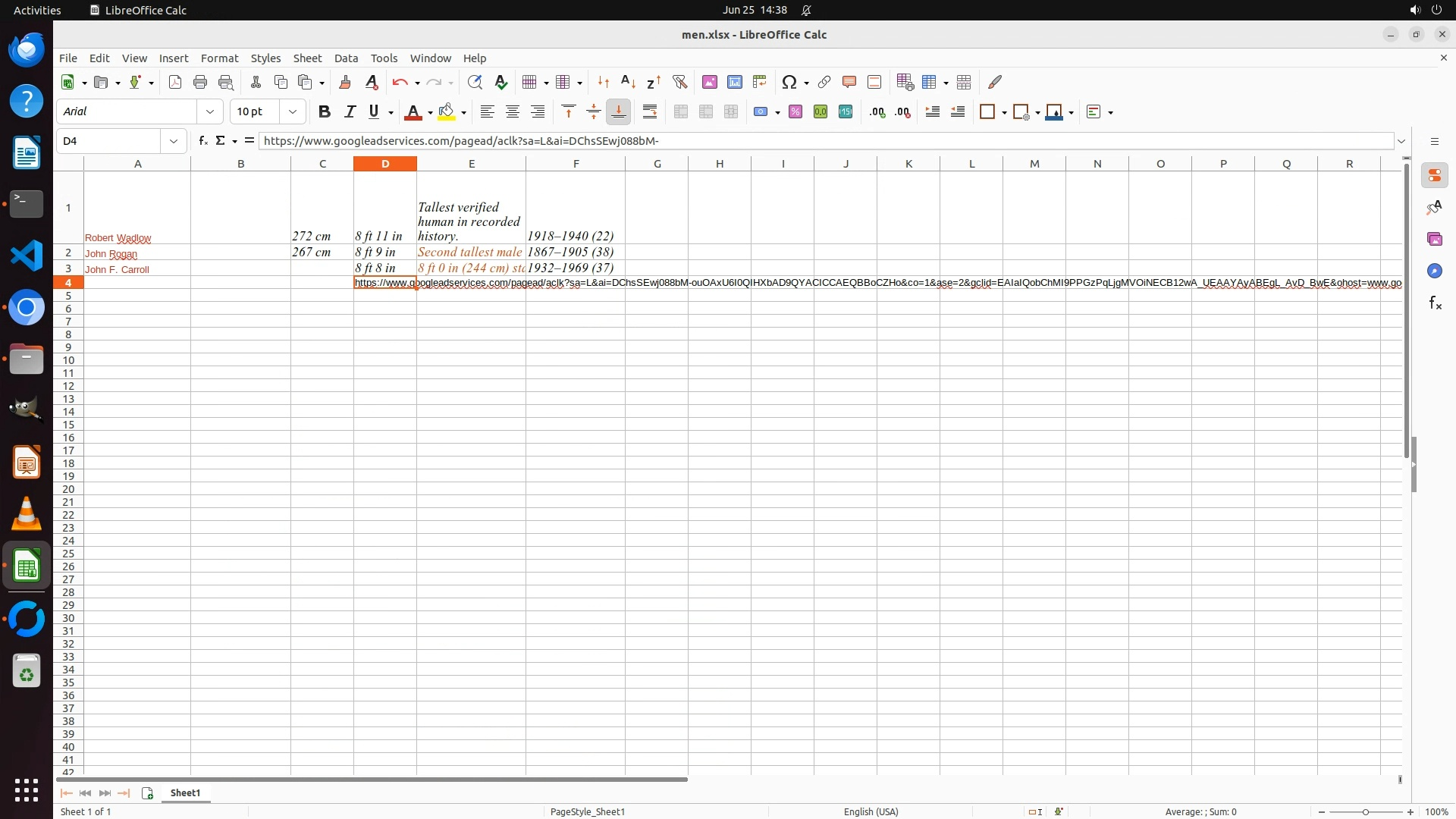Click the Merge and Center Cells icon

[x=681, y=112]
